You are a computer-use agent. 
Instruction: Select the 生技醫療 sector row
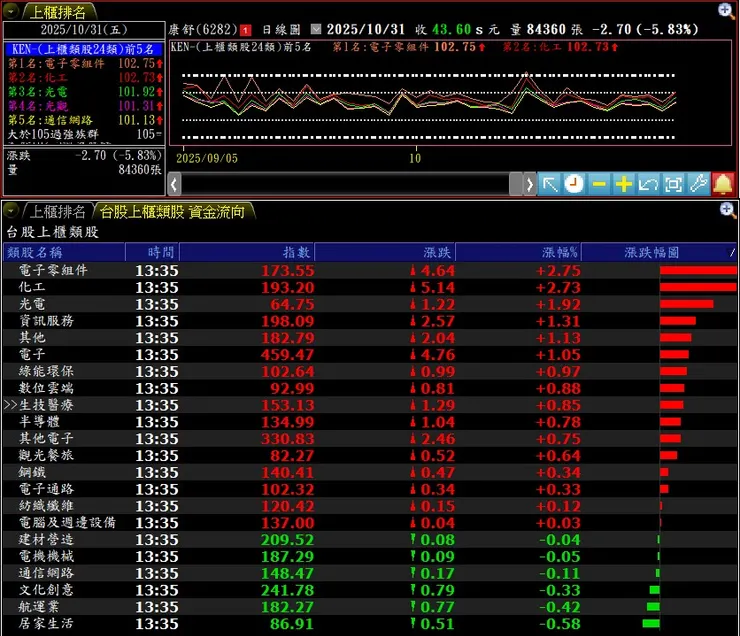coord(370,405)
